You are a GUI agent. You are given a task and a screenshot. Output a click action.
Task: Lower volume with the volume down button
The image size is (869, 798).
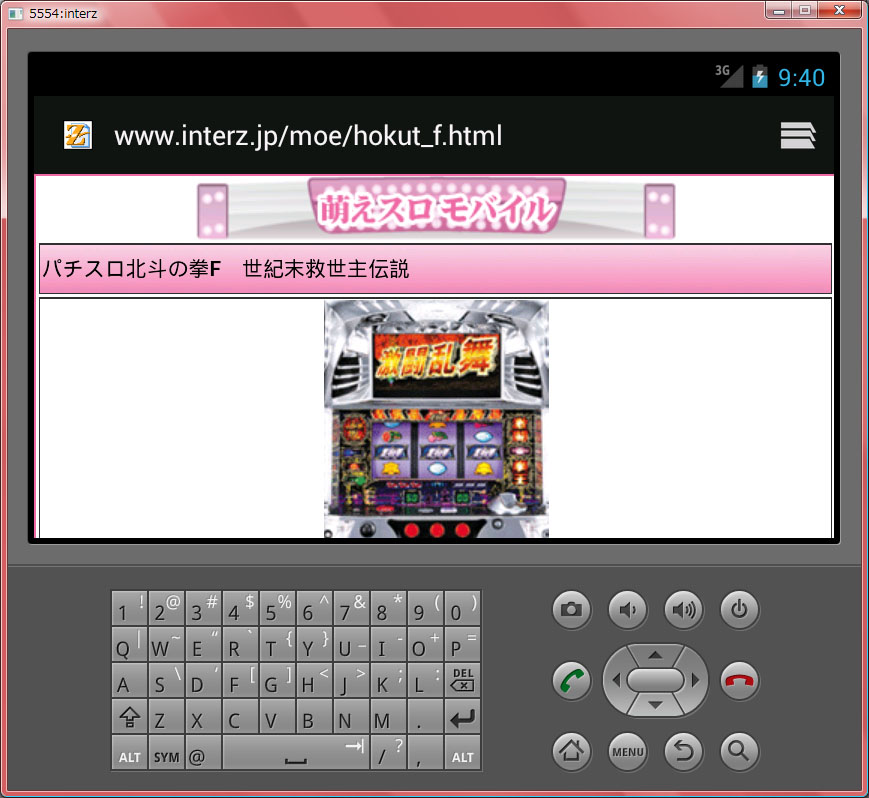tap(627, 610)
